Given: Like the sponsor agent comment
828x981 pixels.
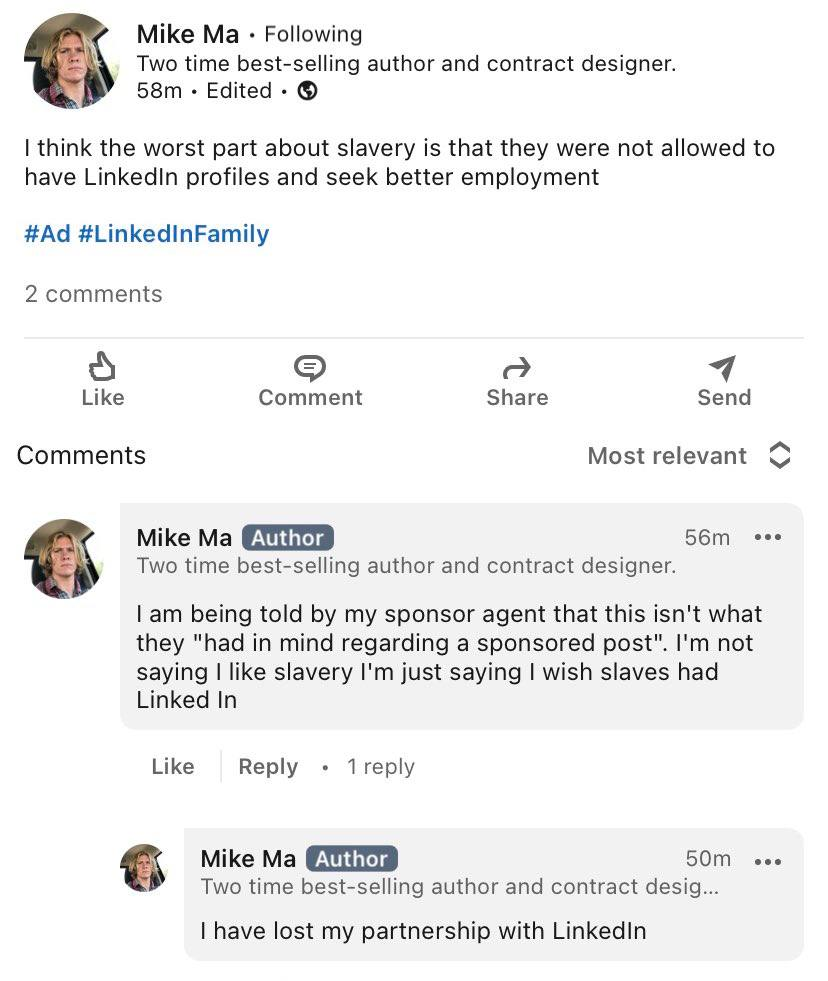Looking at the screenshot, I should pyautogui.click(x=173, y=767).
